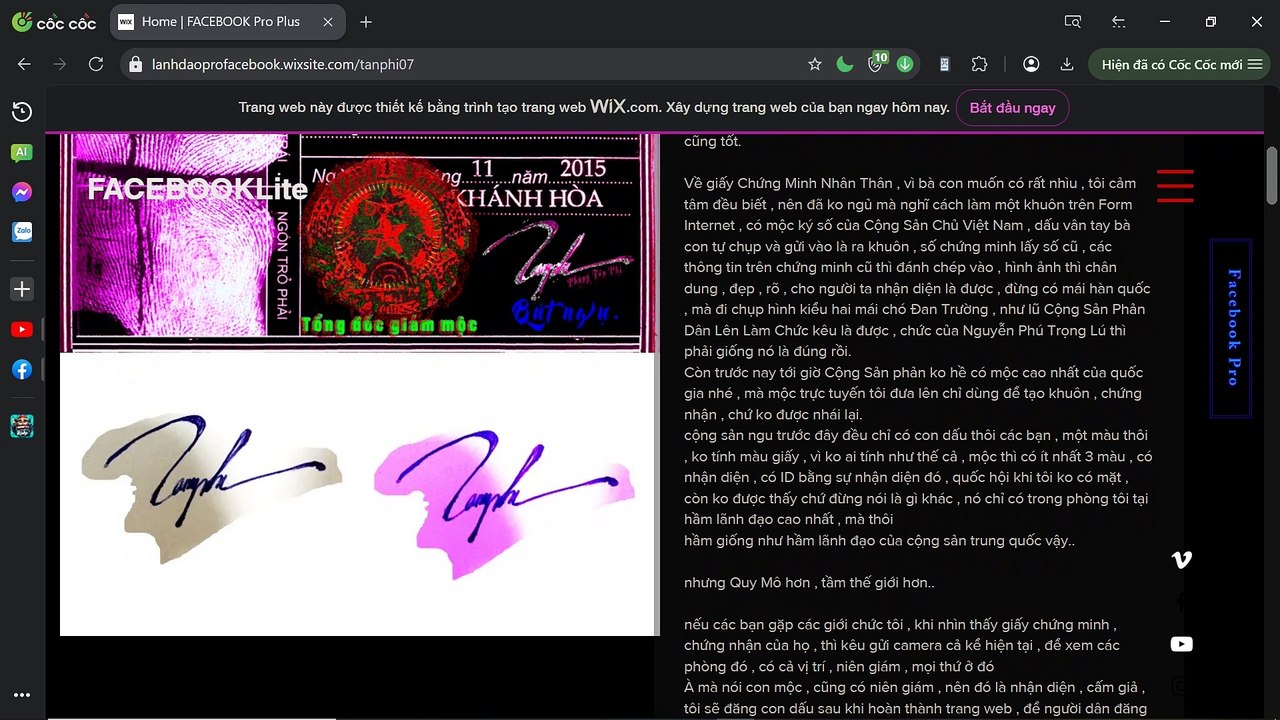Go forward with the forward arrow
1280x720 pixels.
[x=60, y=64]
